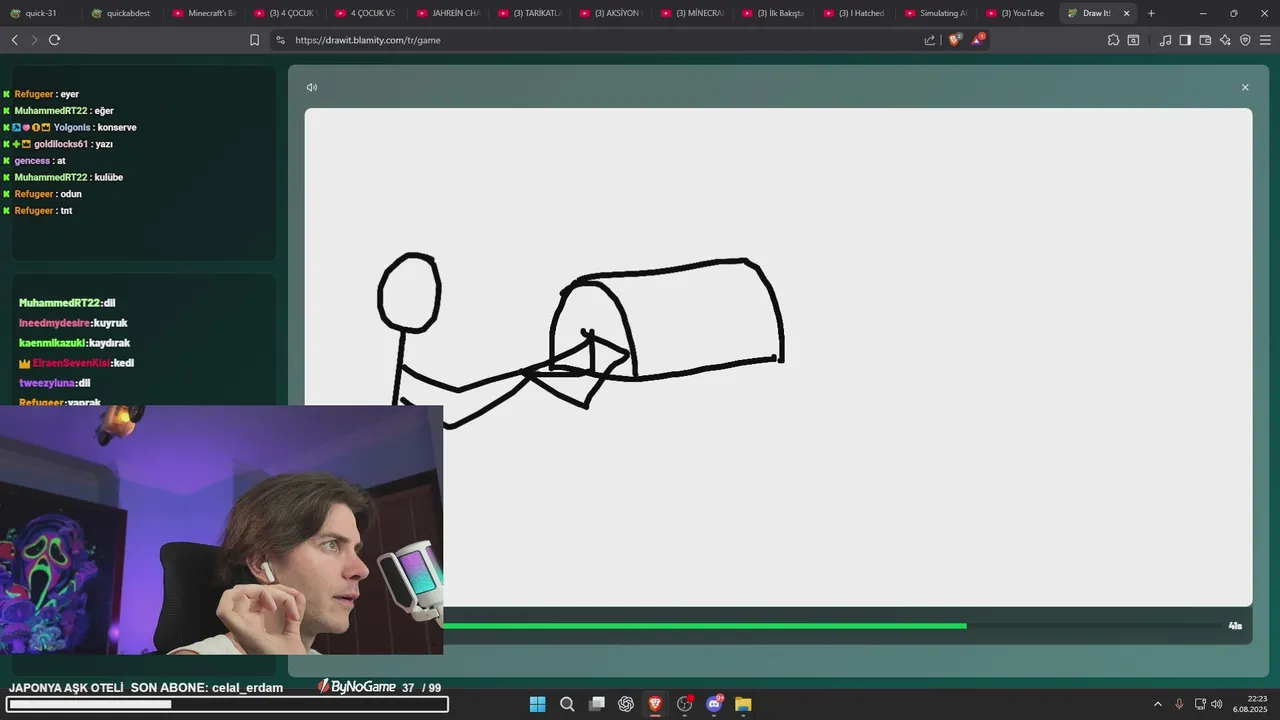This screenshot has height=720, width=1280.
Task: Open the browser hamburger menu
Action: tap(1265, 40)
